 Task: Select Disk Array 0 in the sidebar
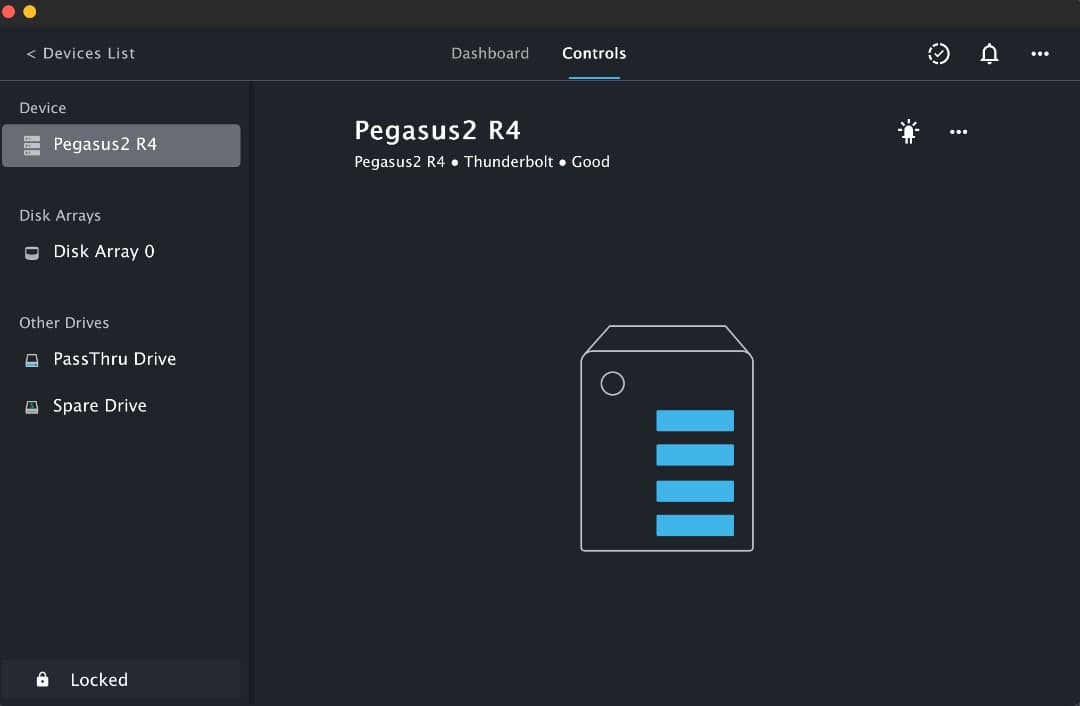(104, 252)
